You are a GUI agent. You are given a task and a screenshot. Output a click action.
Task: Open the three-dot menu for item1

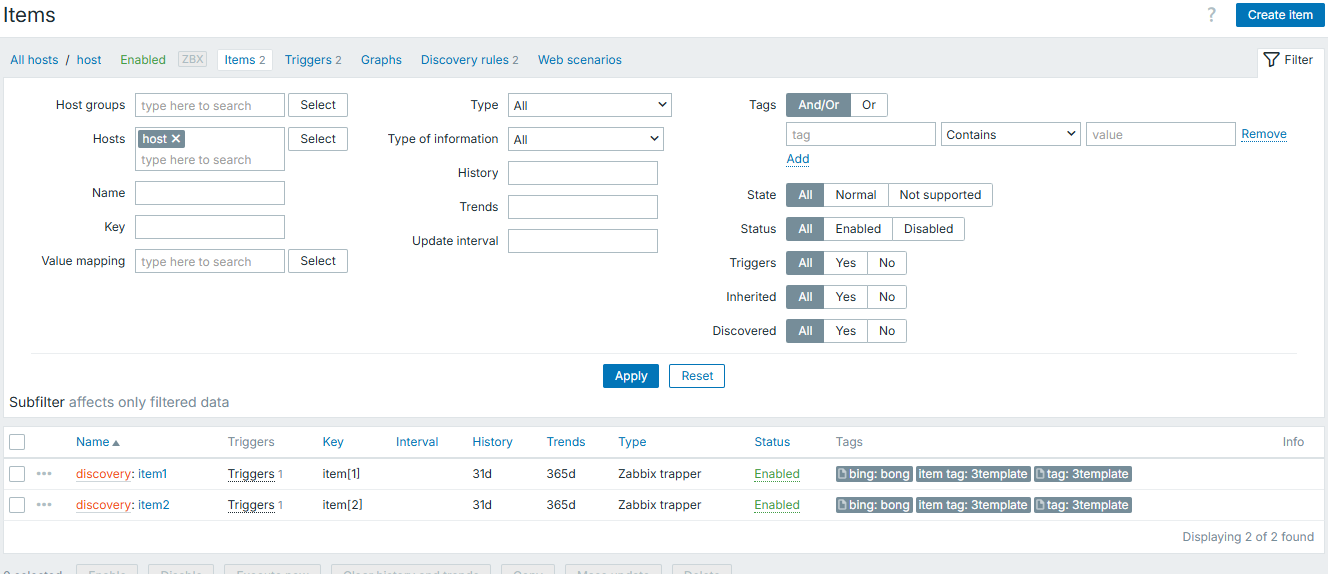(x=44, y=474)
